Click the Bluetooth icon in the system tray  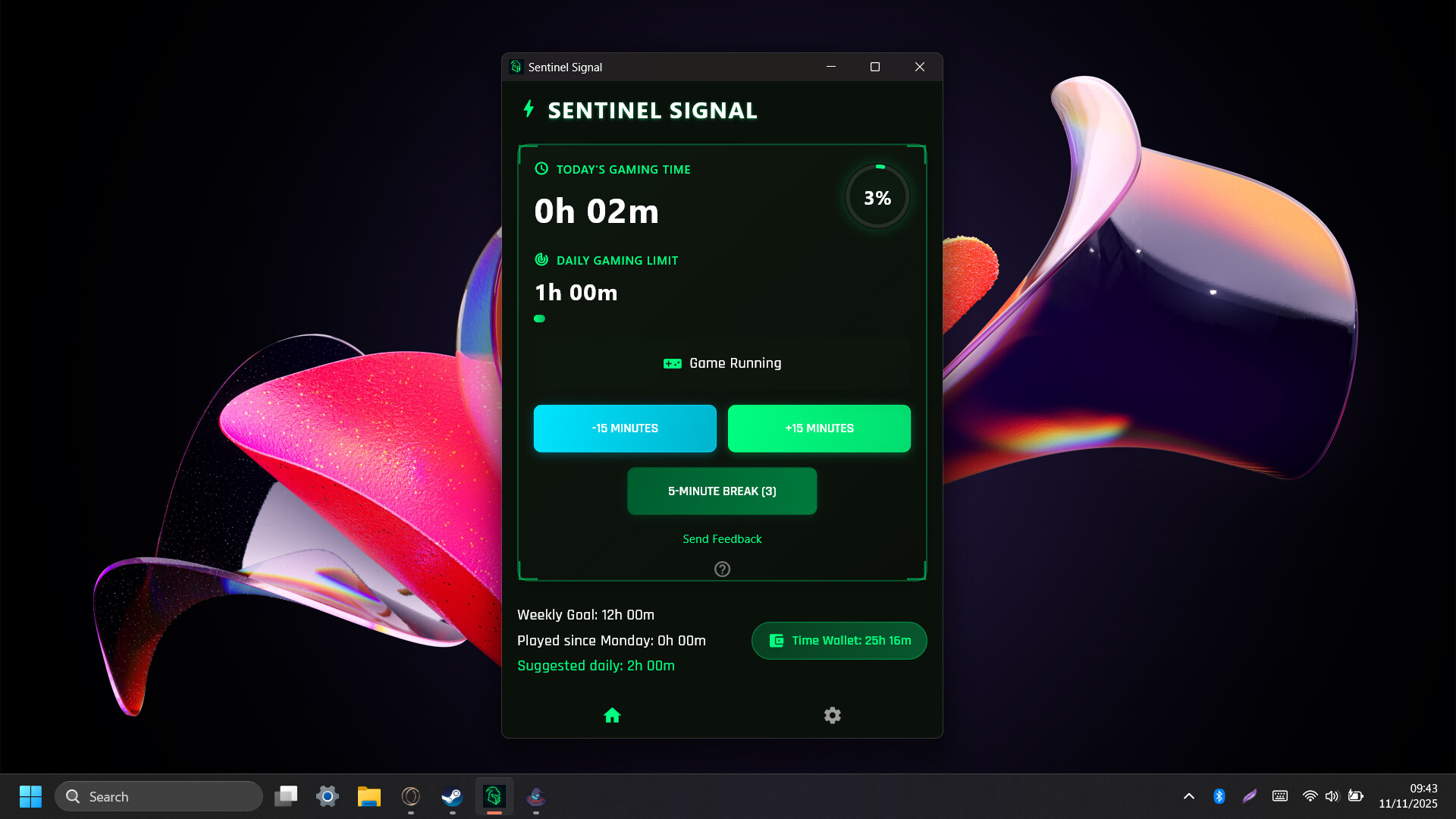point(1219,796)
